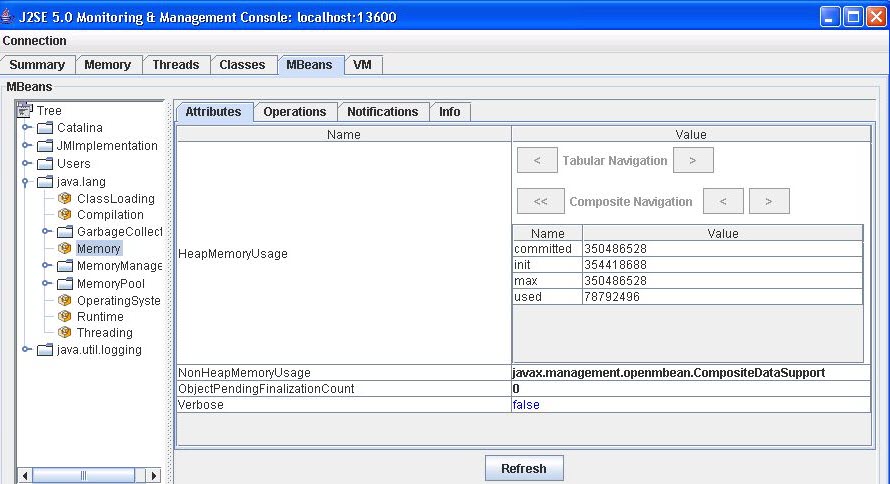This screenshot has width=890, height=484.
Task: Select the Threading tree item label
Action: [104, 333]
